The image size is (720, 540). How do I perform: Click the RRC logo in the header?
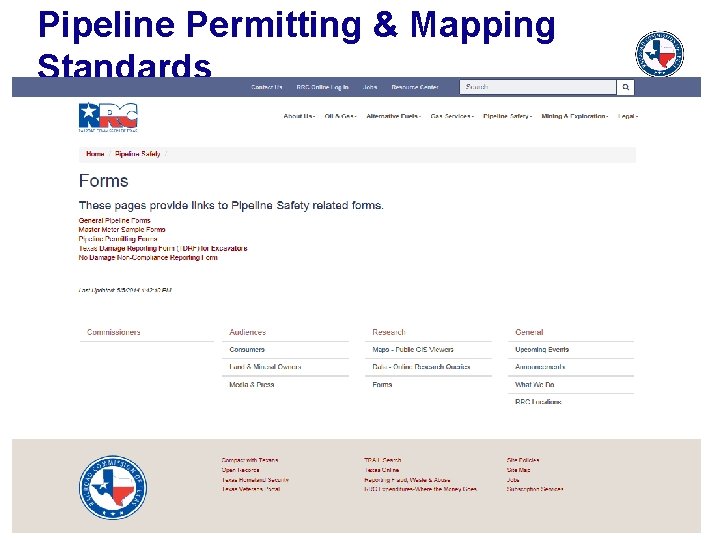[x=108, y=117]
